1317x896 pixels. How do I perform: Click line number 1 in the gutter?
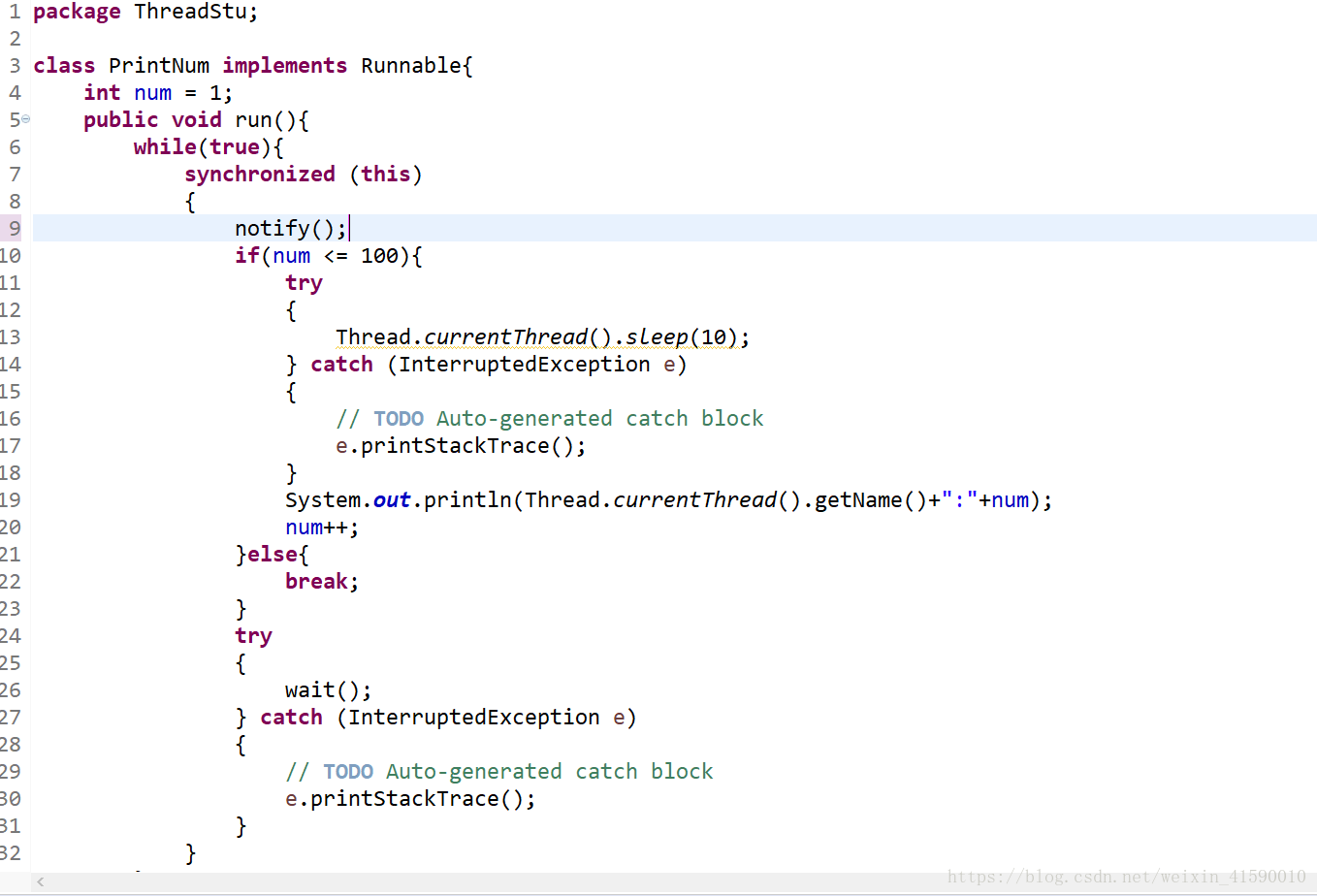[x=15, y=12]
